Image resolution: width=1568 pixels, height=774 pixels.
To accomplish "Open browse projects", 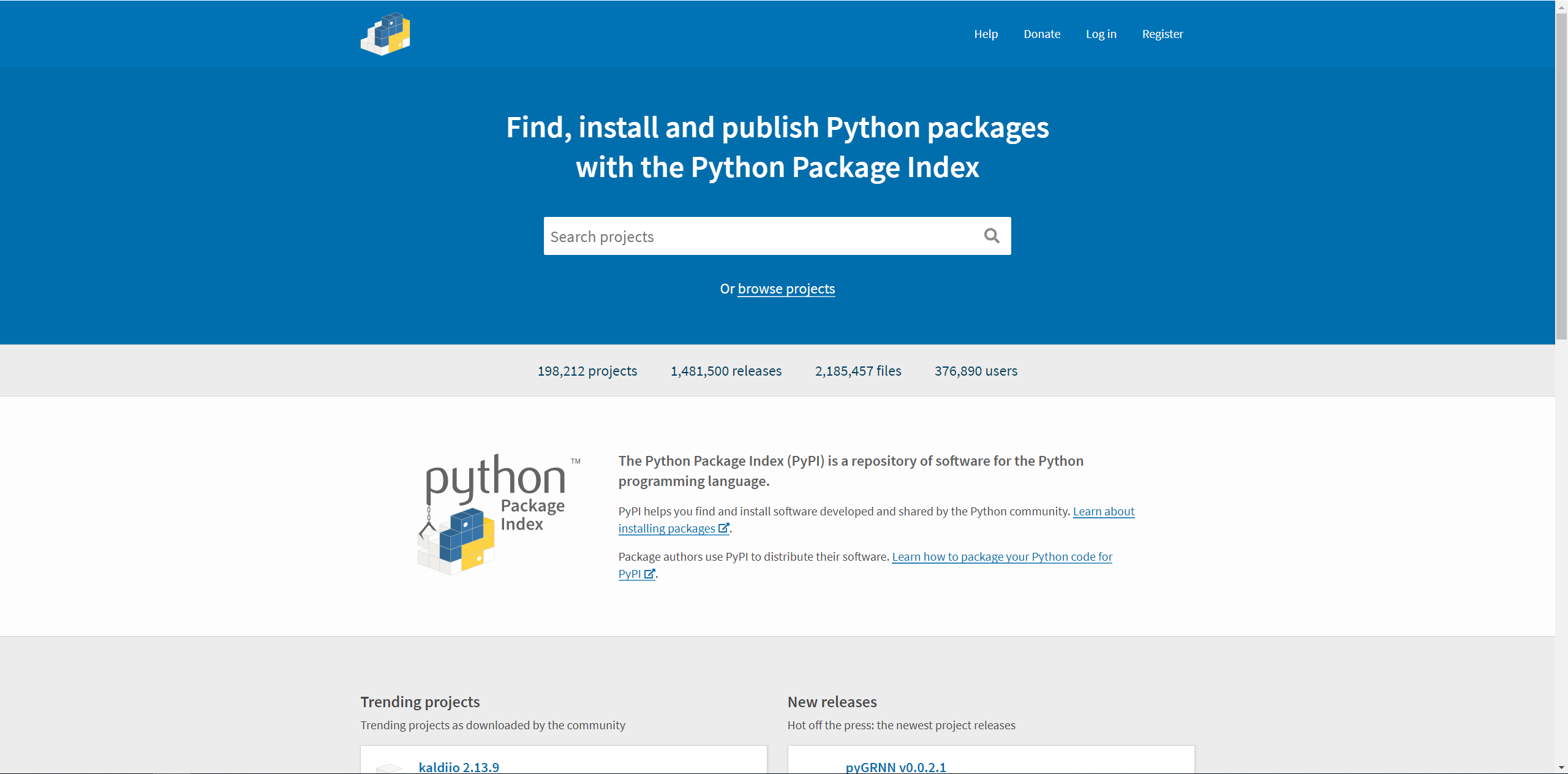I will click(786, 288).
